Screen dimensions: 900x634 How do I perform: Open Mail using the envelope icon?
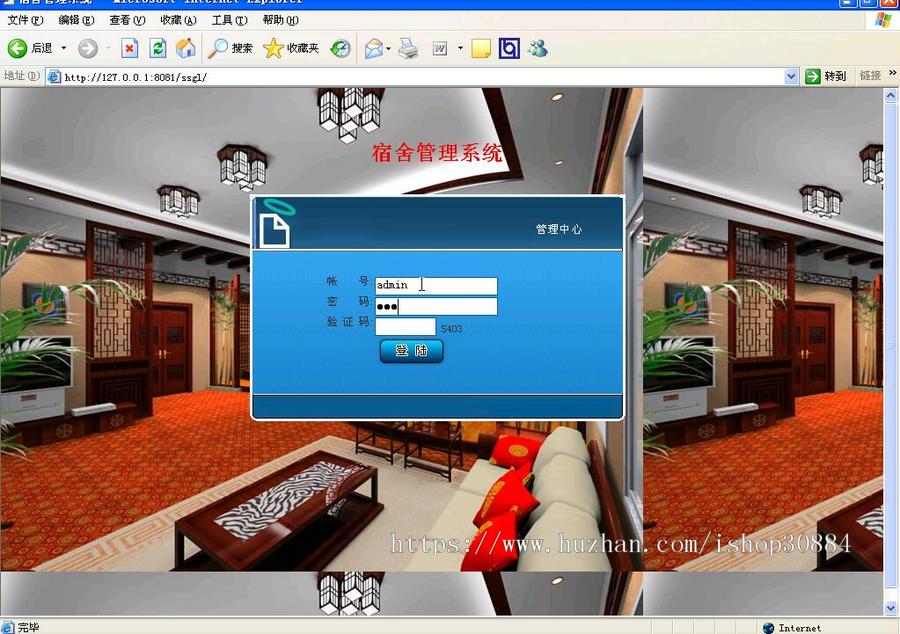[372, 48]
